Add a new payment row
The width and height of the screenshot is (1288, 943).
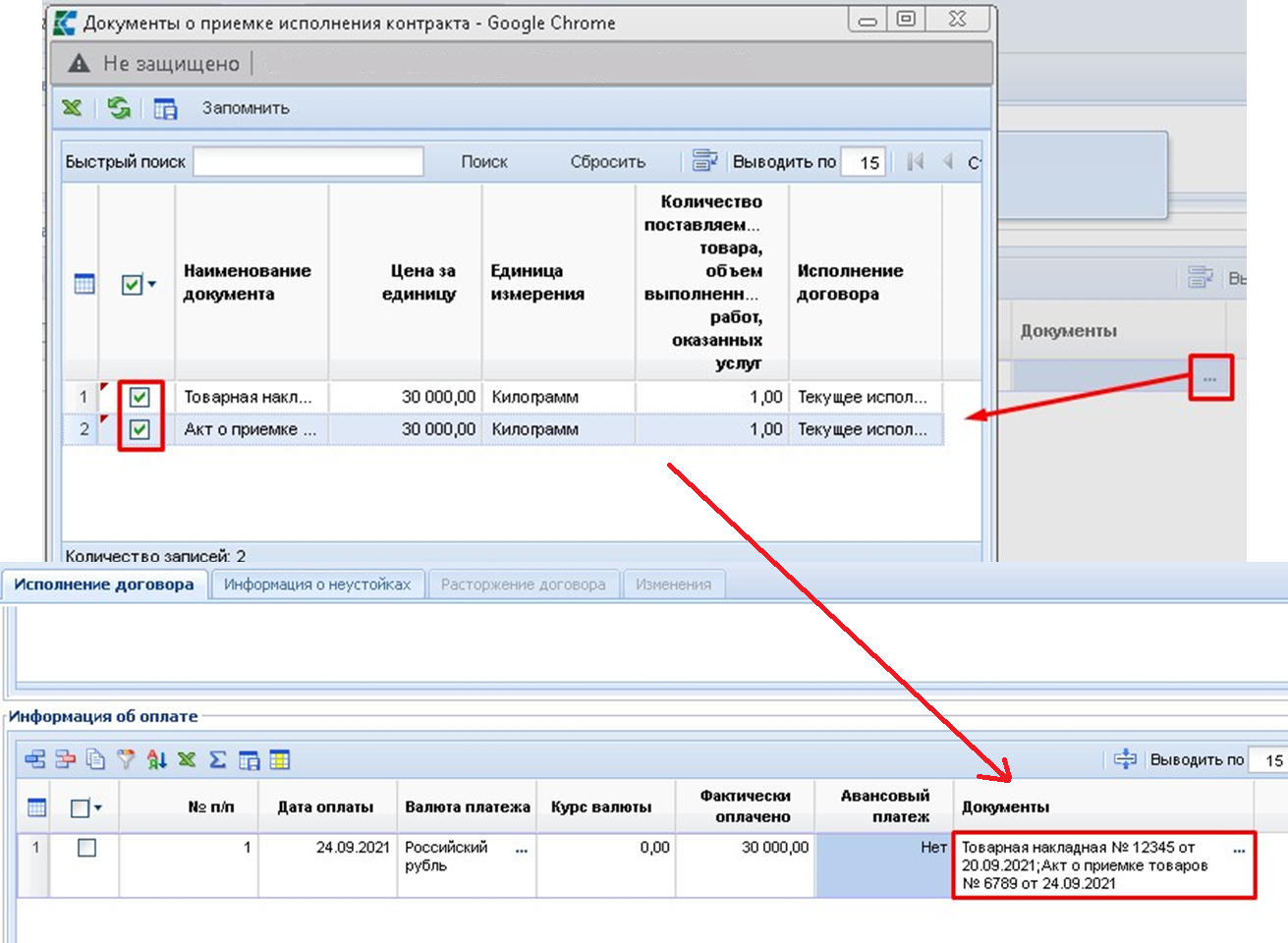pos(35,759)
